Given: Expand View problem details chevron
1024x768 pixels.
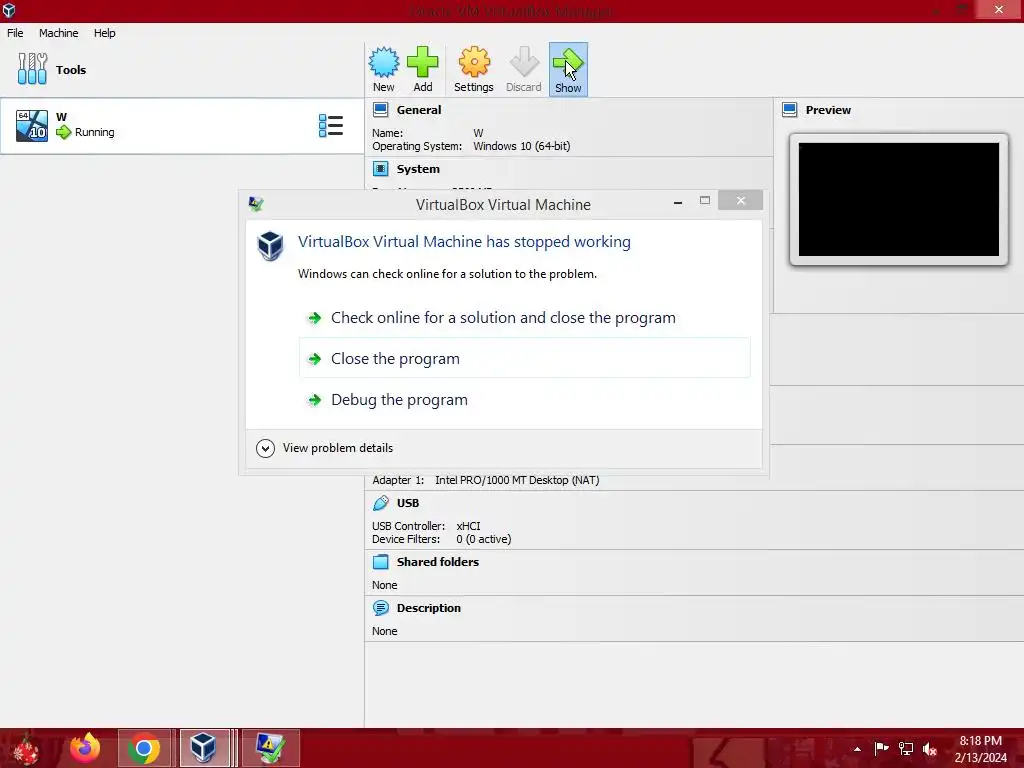Looking at the screenshot, I should tap(265, 448).
